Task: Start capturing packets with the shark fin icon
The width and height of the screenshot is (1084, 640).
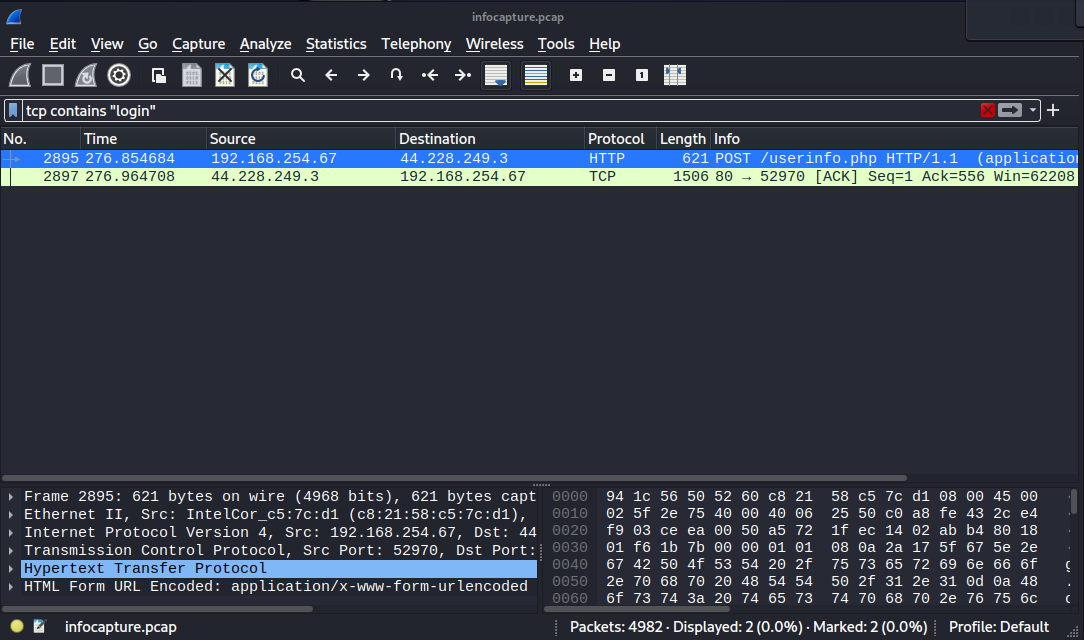Action: coord(20,75)
